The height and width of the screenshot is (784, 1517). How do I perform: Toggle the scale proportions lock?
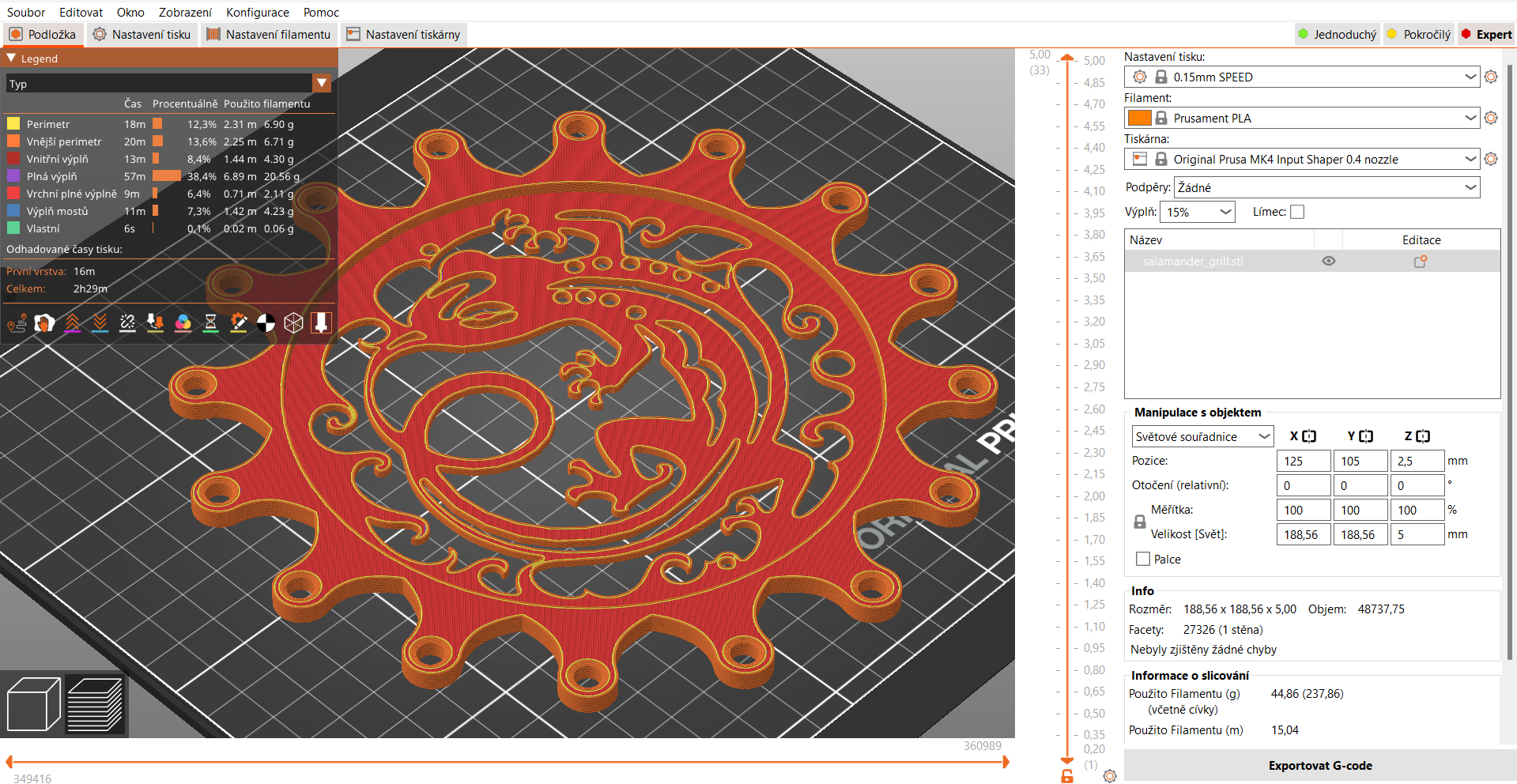tap(1140, 522)
